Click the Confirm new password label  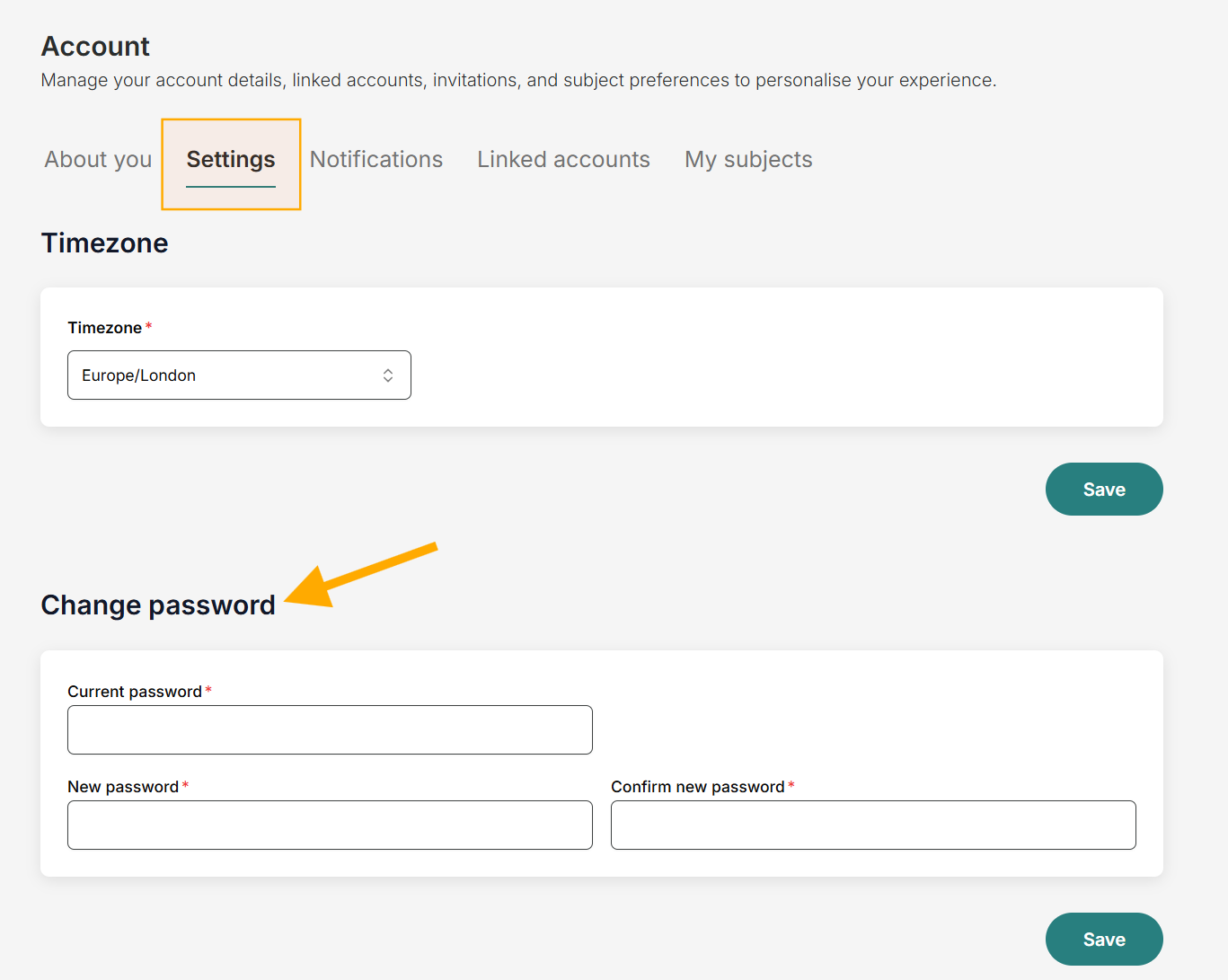[698, 787]
